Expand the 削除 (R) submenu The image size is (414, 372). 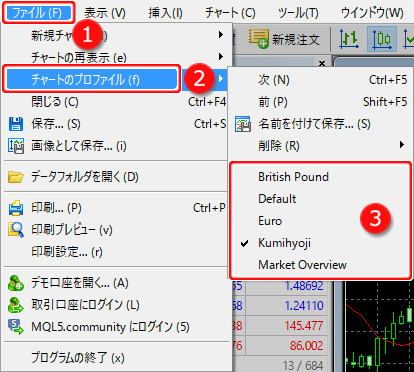click(321, 146)
